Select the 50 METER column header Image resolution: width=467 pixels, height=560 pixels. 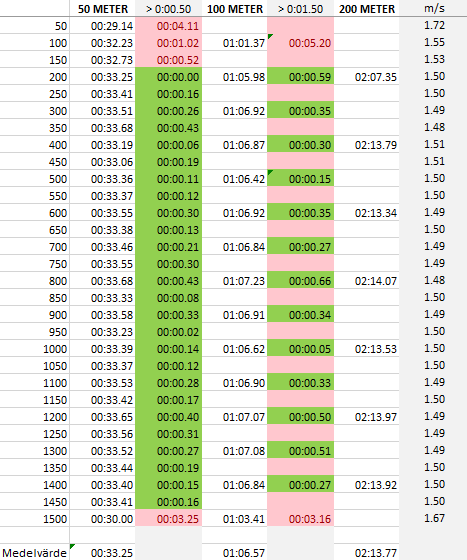[102, 9]
